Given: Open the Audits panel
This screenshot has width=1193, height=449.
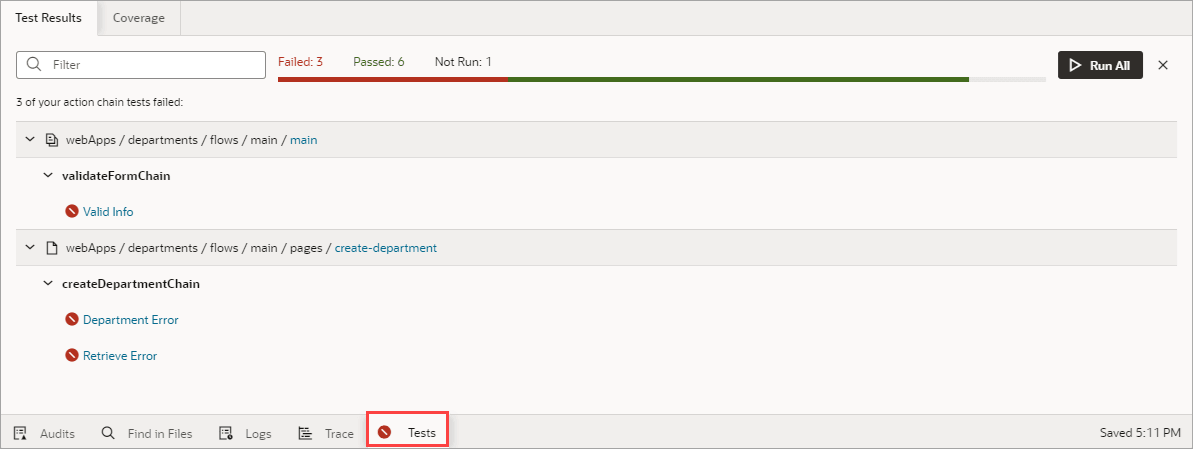Looking at the screenshot, I should point(44,434).
